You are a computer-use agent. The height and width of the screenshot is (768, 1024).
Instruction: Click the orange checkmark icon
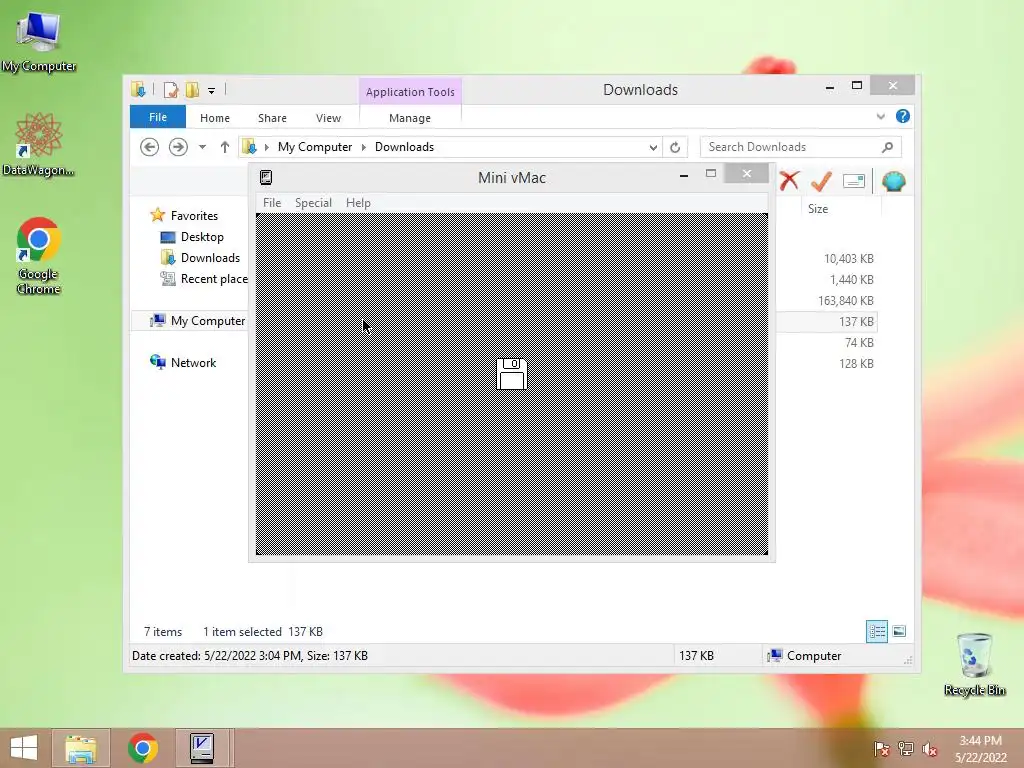(x=821, y=181)
